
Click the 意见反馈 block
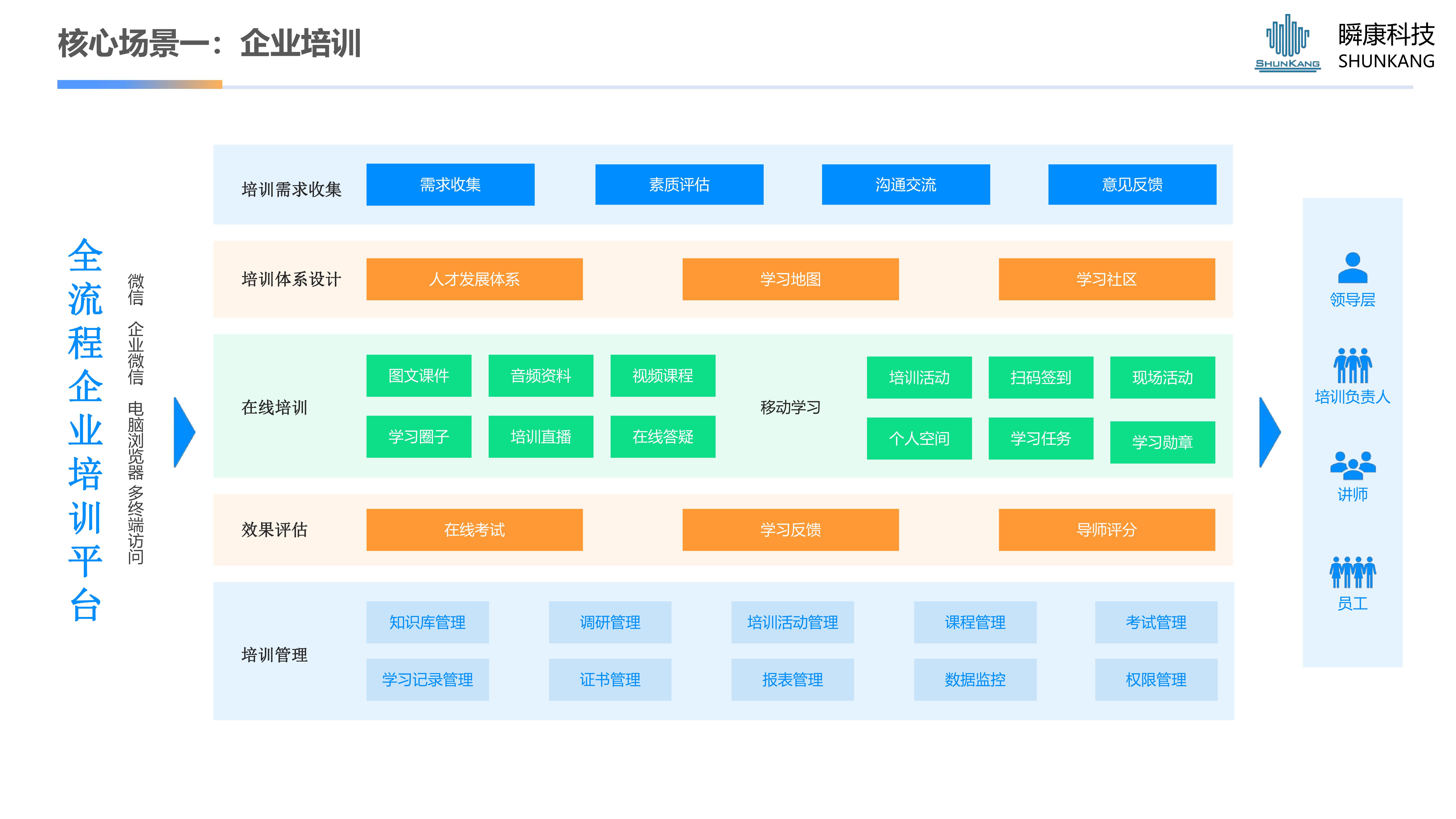1132,185
